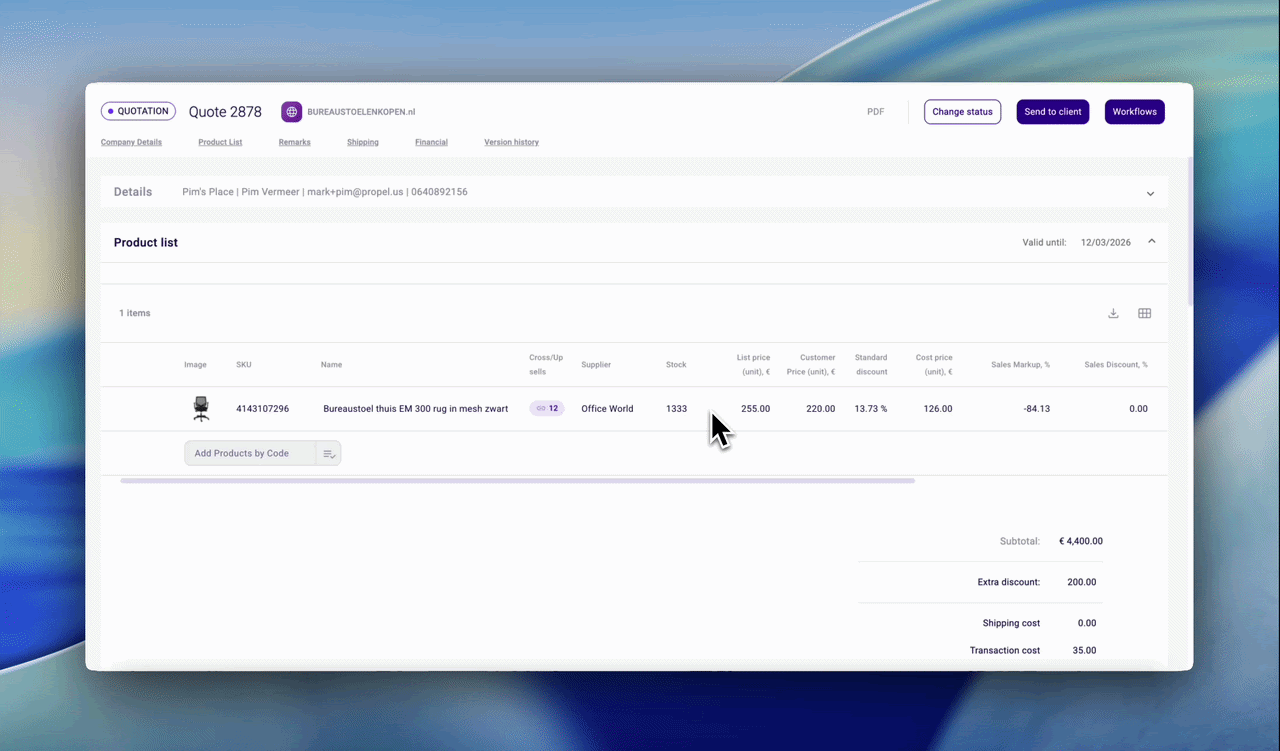Click the PDF link
The width and height of the screenshot is (1280, 751).
(x=875, y=112)
